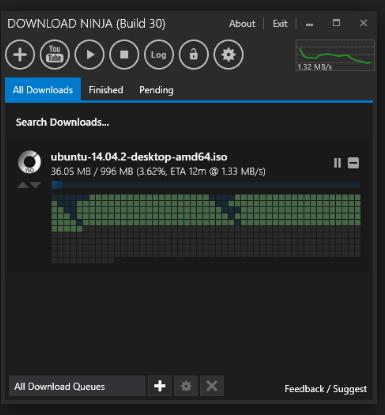Open queue settings gear at bottom

[x=186, y=386]
